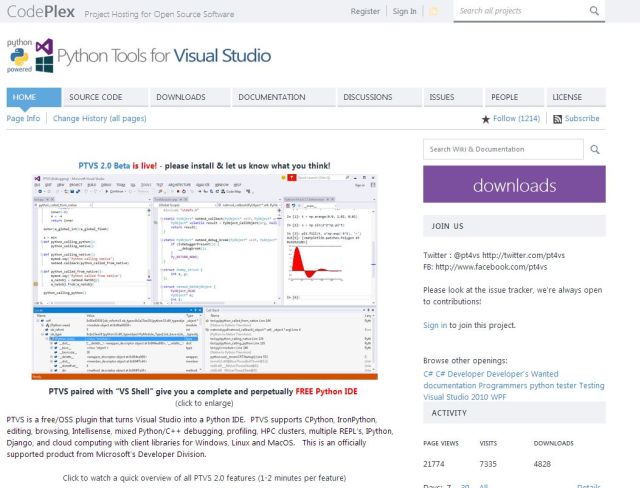This screenshot has width=640, height=488.
Task: Click the page views value 21774
Action: [x=433, y=464]
